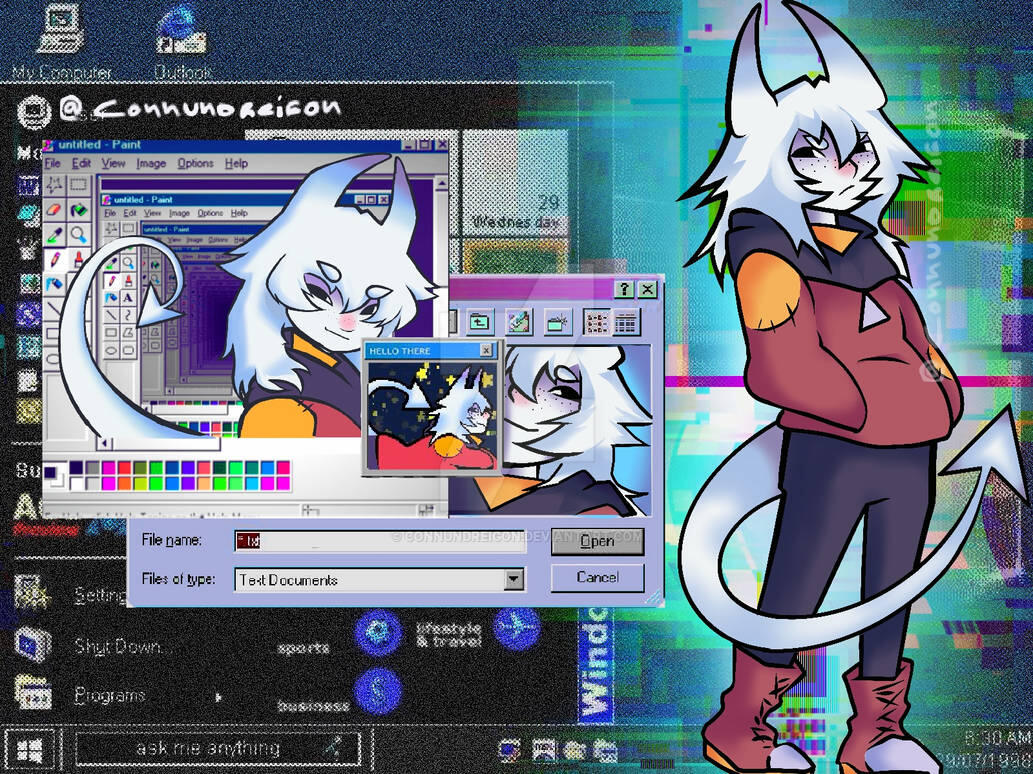Choose Fill With Color bucket in outermost Paint
1033x774 pixels.
coord(78,210)
